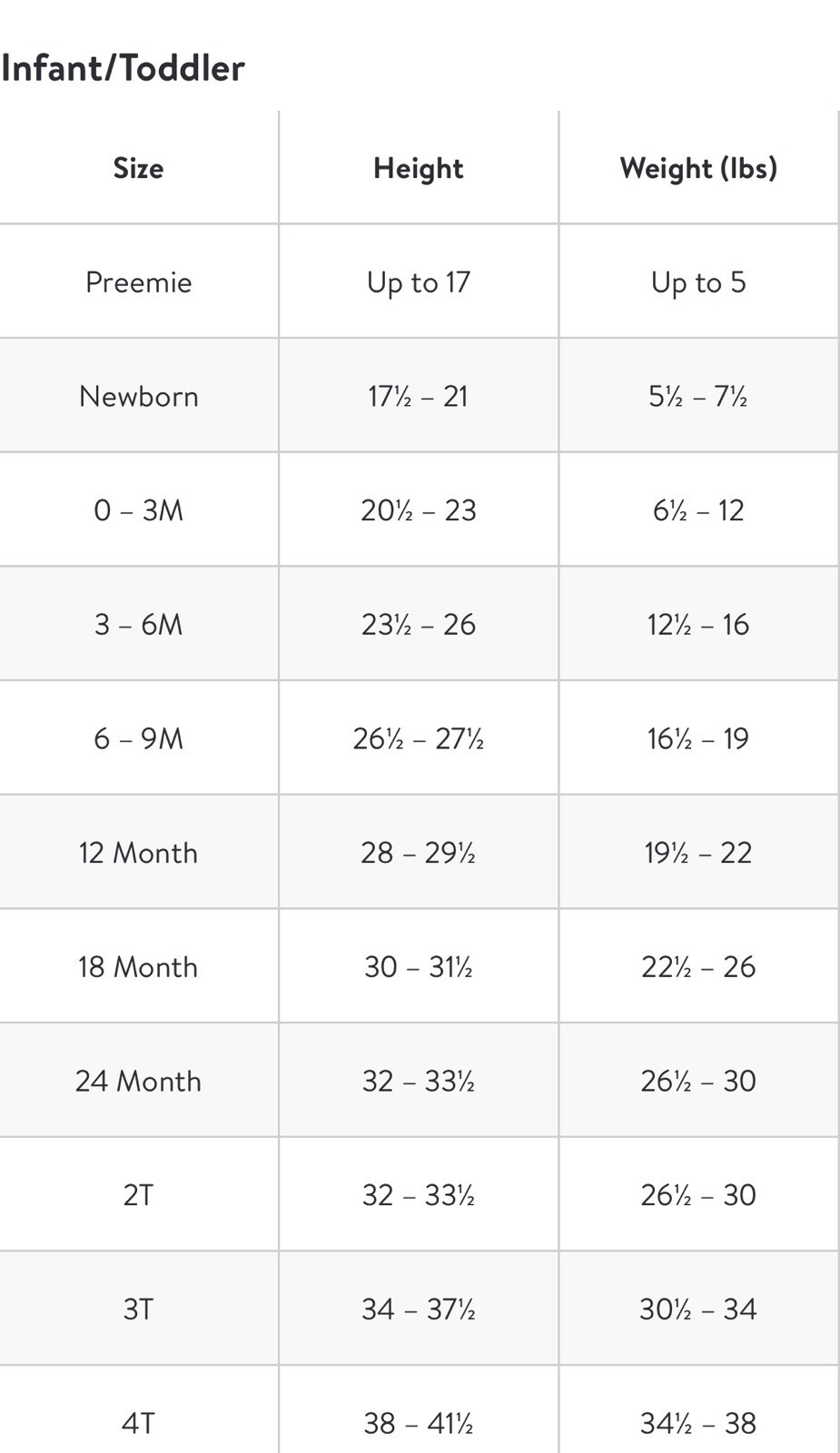Select the 0 – 3M size row
The image size is (840, 1453).
420,509
